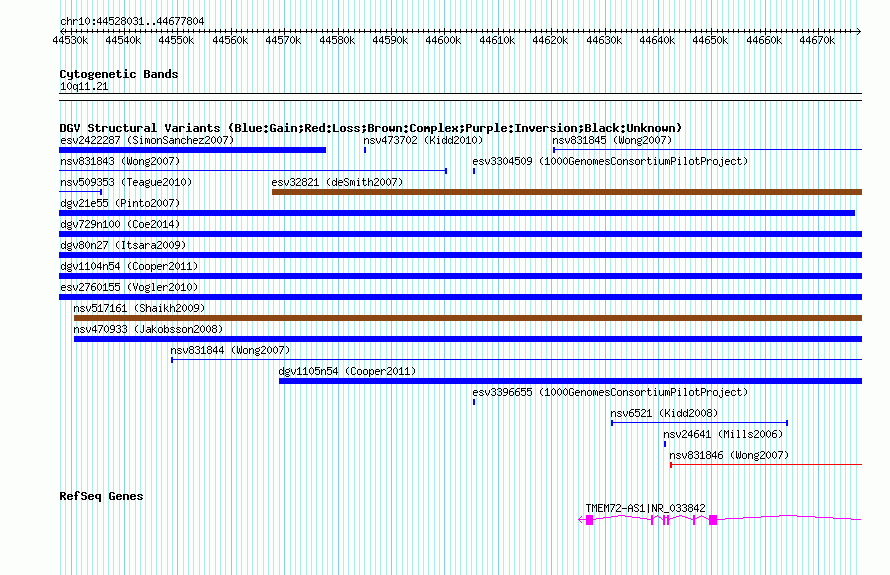Screen dimensions: 890x575
Task: Select the brown esv32821 complex variant bar
Action: coord(567,192)
